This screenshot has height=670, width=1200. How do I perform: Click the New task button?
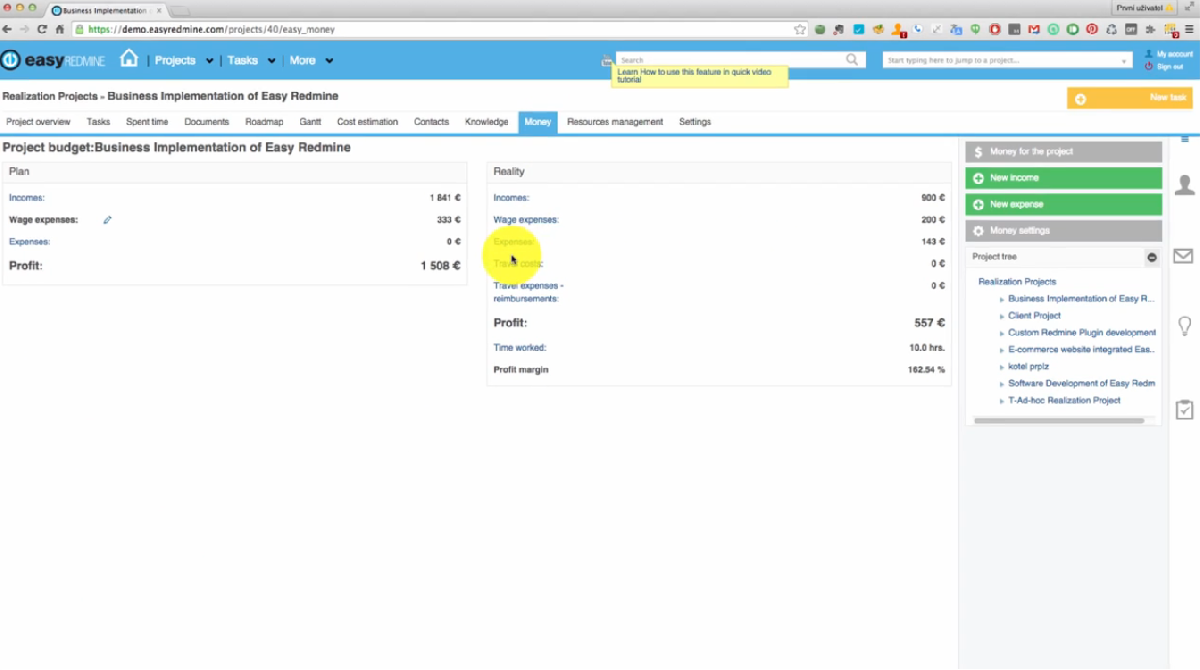pyautogui.click(x=1129, y=98)
